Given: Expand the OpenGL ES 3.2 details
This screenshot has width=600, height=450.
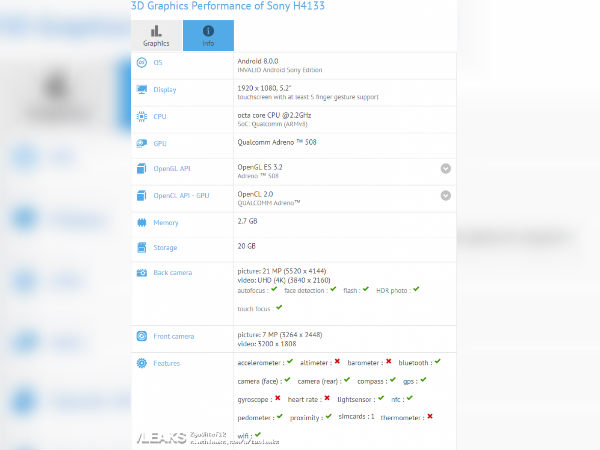Looking at the screenshot, I should [445, 168].
